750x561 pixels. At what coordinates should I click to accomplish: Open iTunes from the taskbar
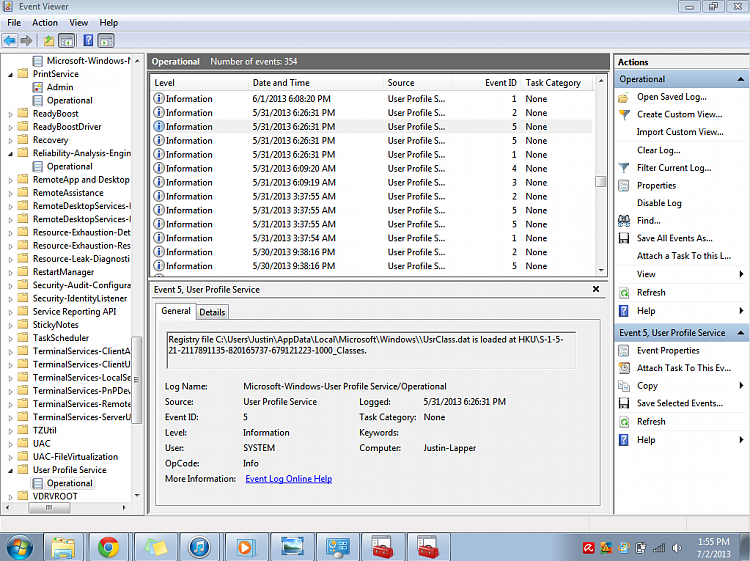pos(199,547)
